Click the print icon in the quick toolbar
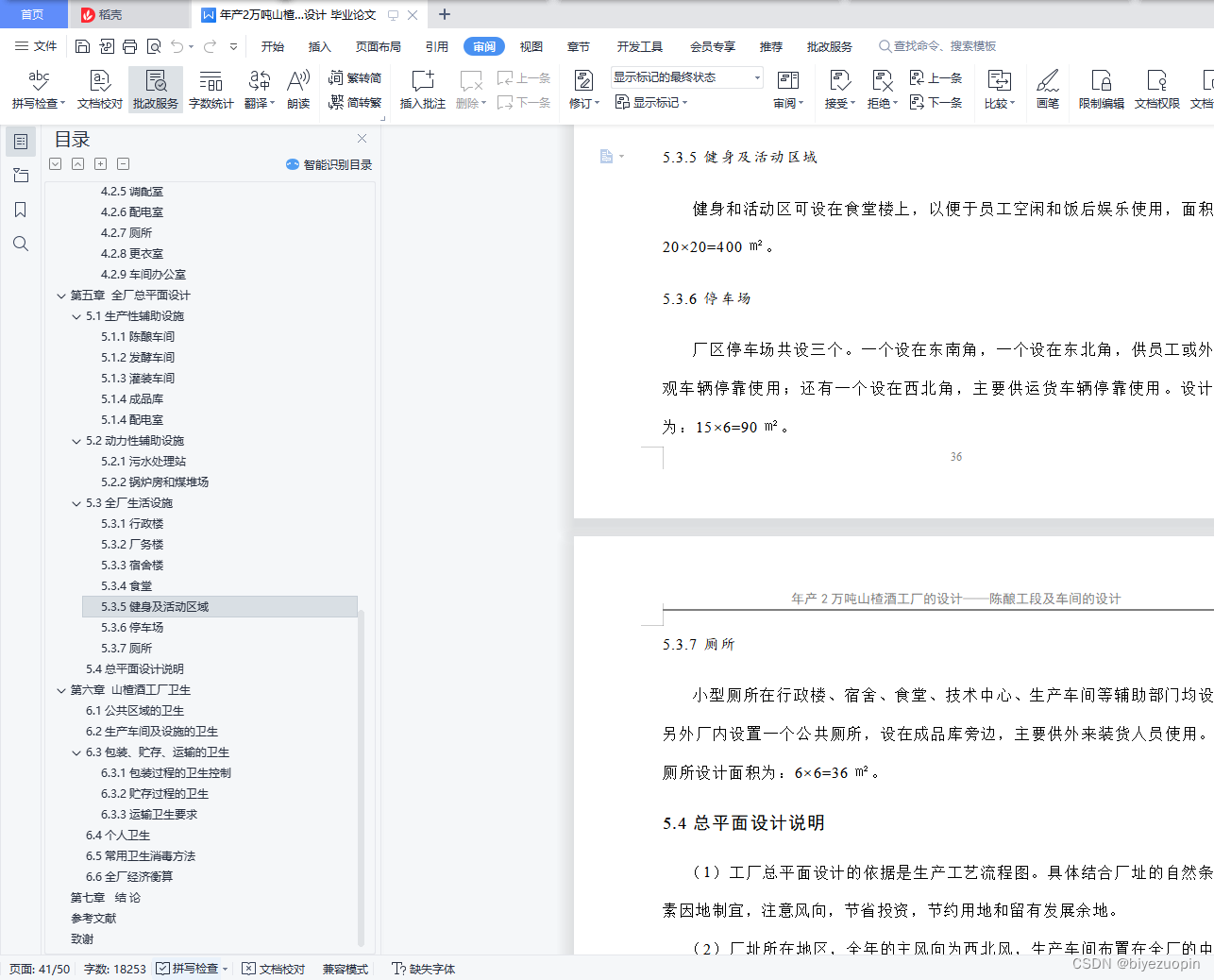 pyautogui.click(x=129, y=46)
